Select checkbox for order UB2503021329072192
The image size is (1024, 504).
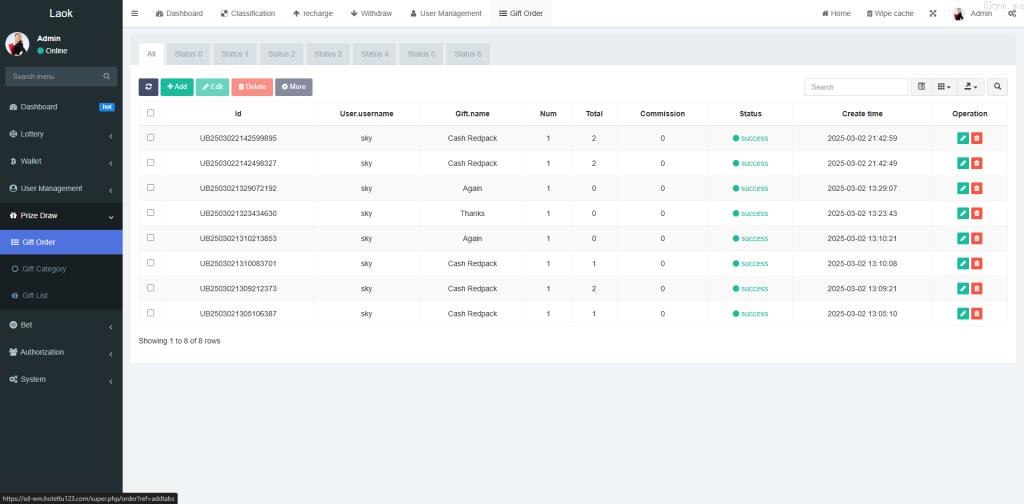point(151,188)
